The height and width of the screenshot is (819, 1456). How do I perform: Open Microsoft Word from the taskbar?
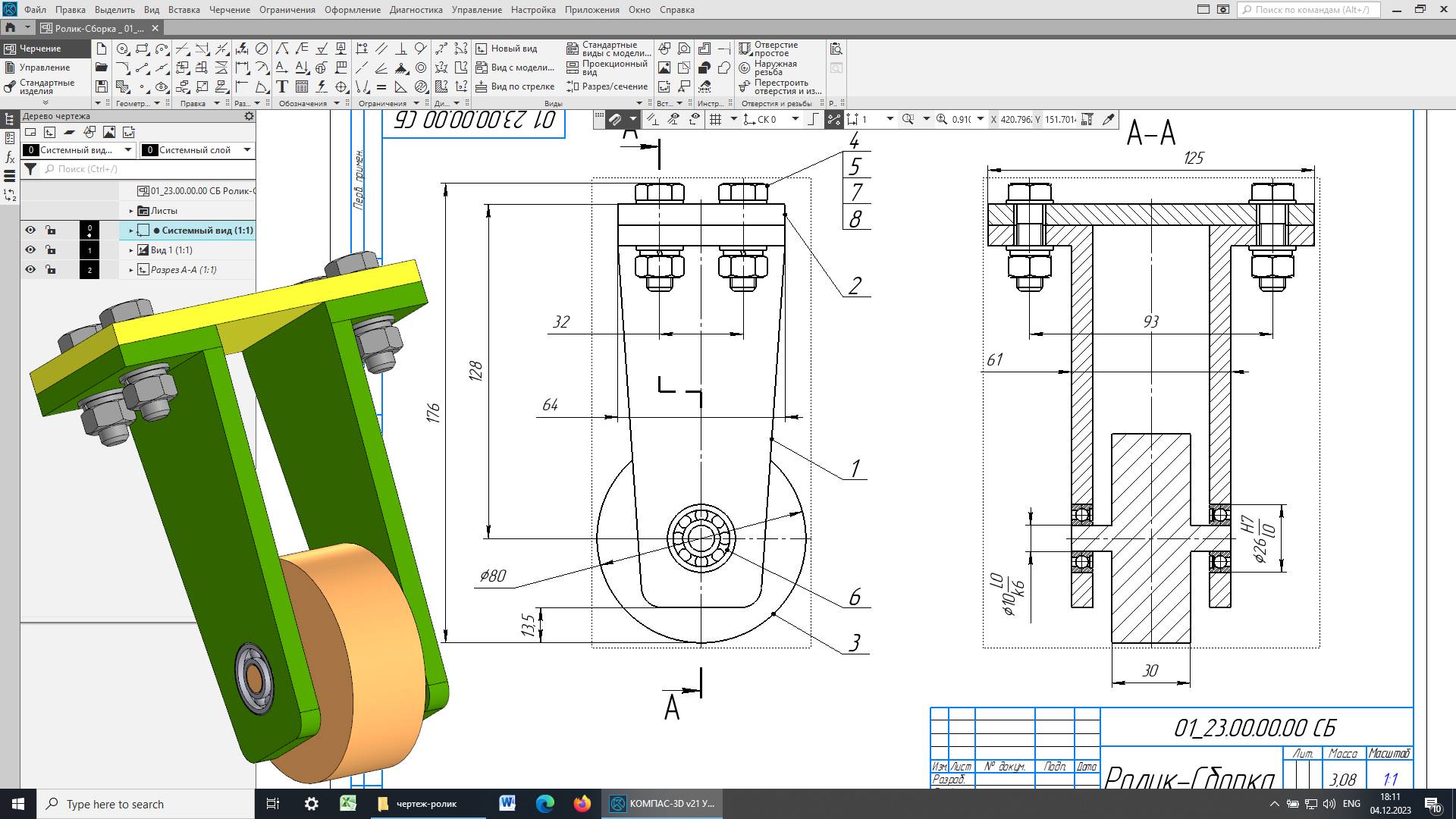pyautogui.click(x=507, y=804)
